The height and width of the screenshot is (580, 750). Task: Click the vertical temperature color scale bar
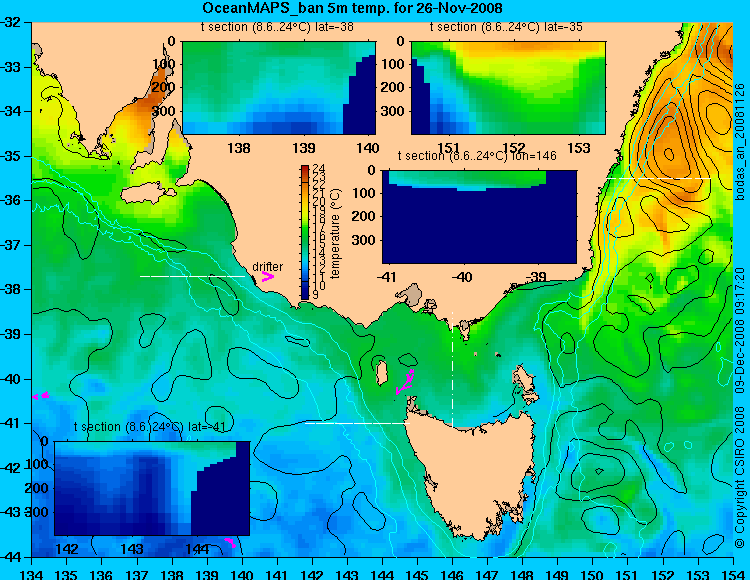305,232
